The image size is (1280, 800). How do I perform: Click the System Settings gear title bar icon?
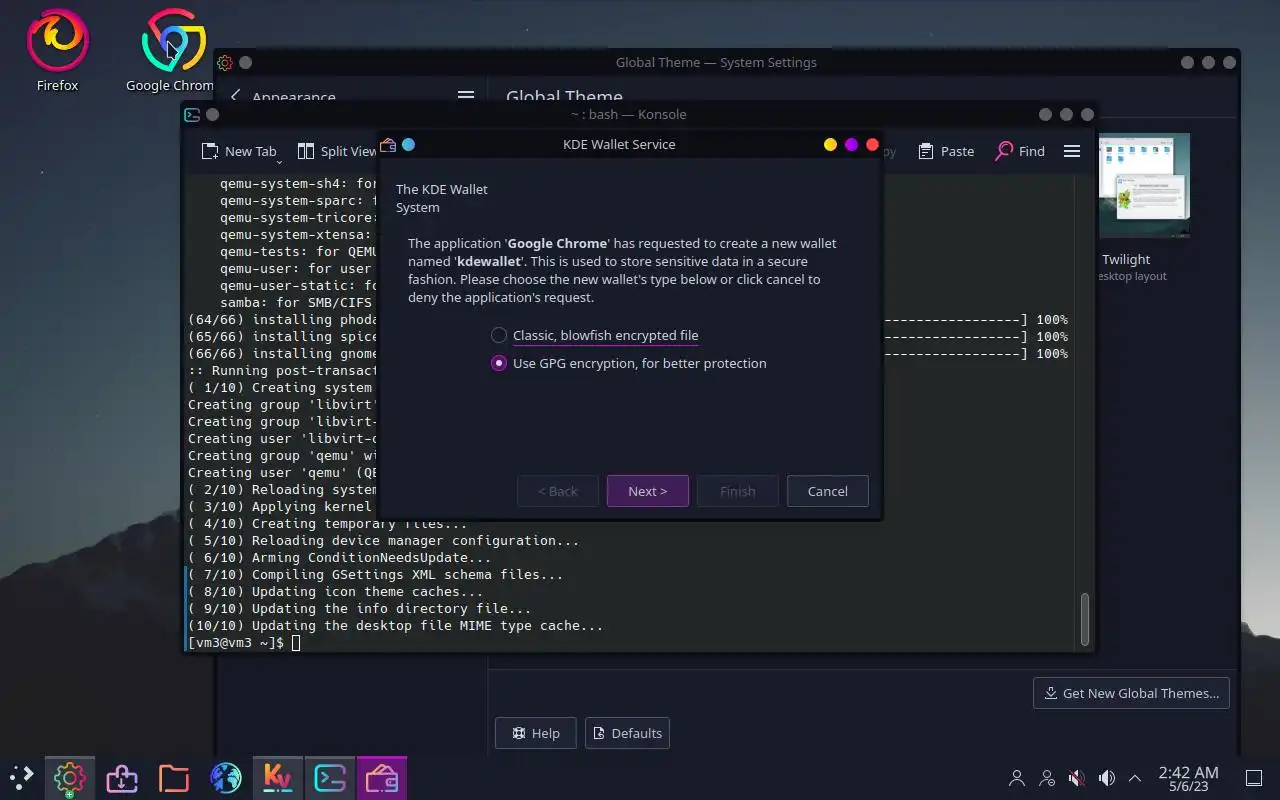point(225,62)
